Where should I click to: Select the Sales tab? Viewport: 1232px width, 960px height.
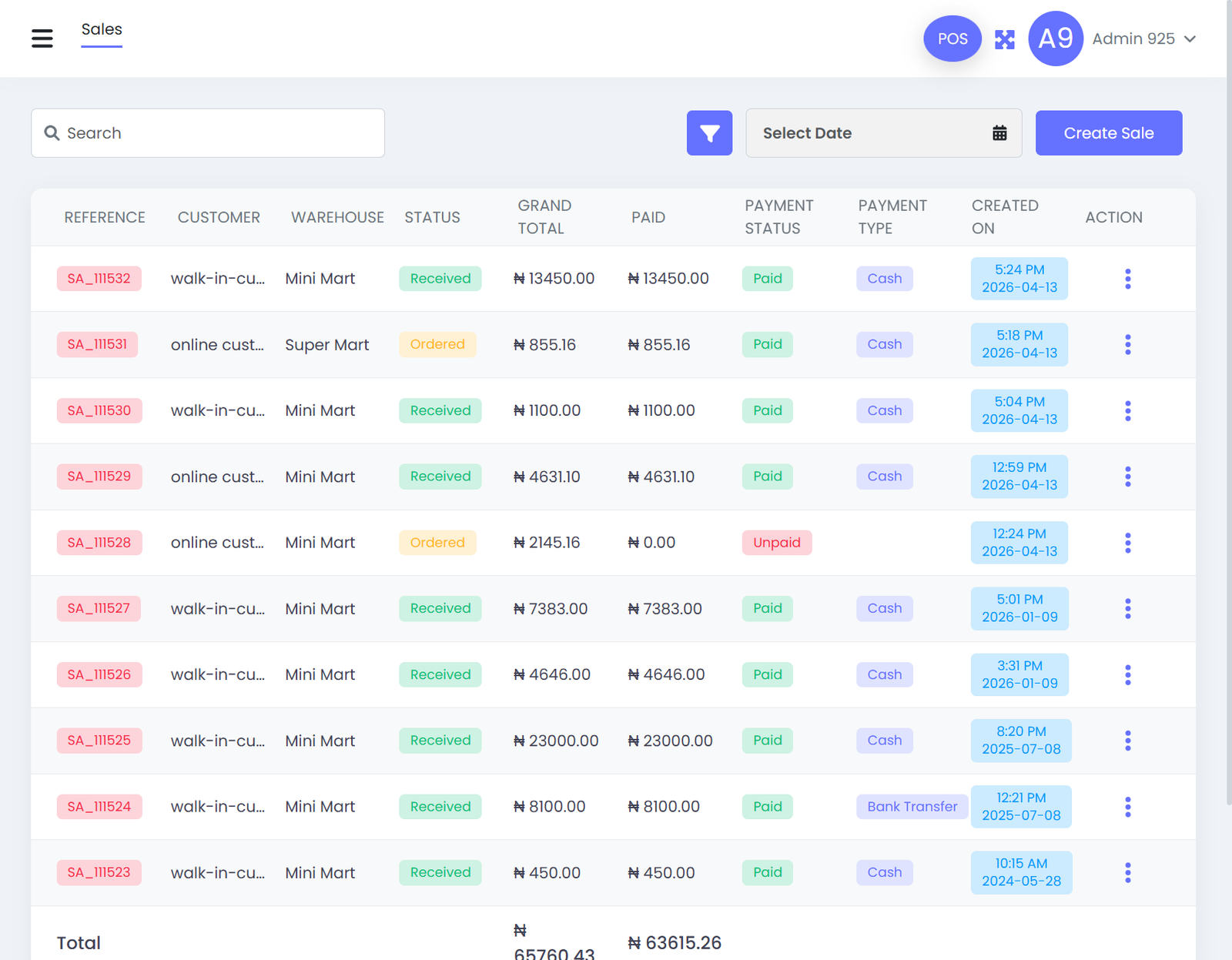coord(102,30)
